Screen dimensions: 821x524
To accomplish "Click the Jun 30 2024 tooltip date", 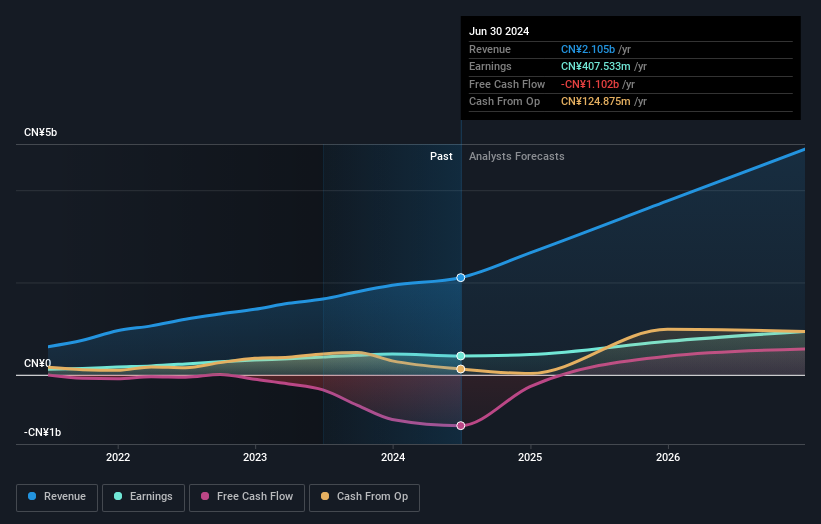I will (499, 31).
